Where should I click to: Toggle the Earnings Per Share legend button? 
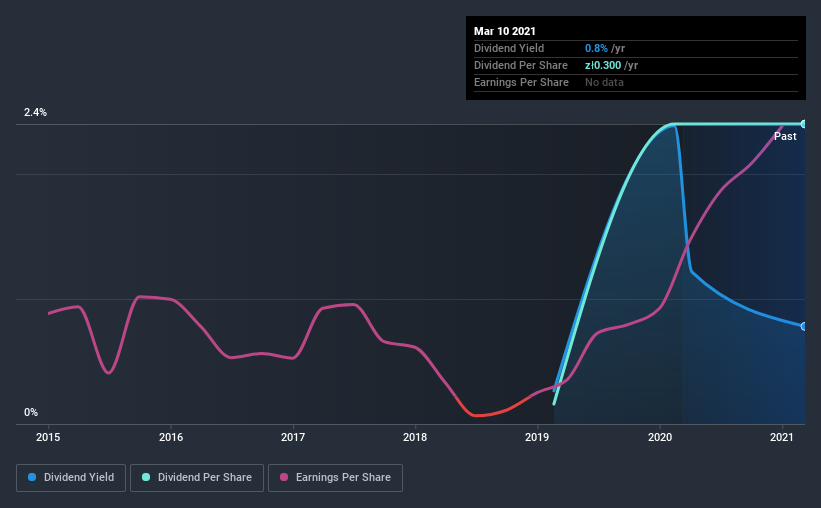[335, 478]
